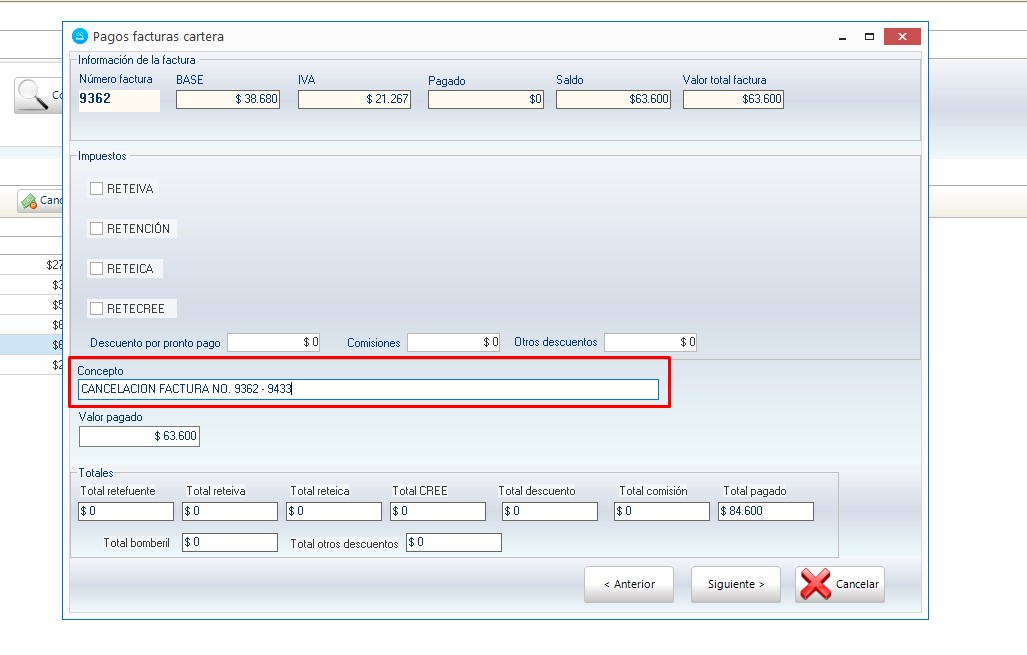This screenshot has width=1027, height=655.
Task: Click the green cancel icon behind dialog
Action: pyautogui.click(x=29, y=201)
